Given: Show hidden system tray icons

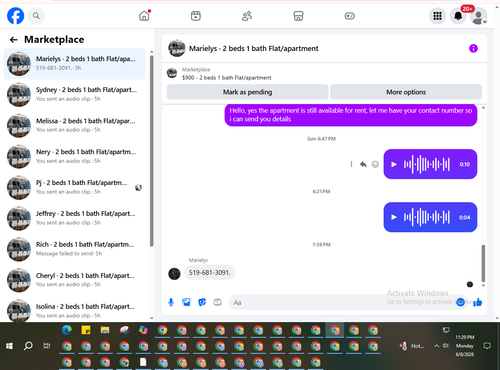Looking at the screenshot, I should 436,346.
